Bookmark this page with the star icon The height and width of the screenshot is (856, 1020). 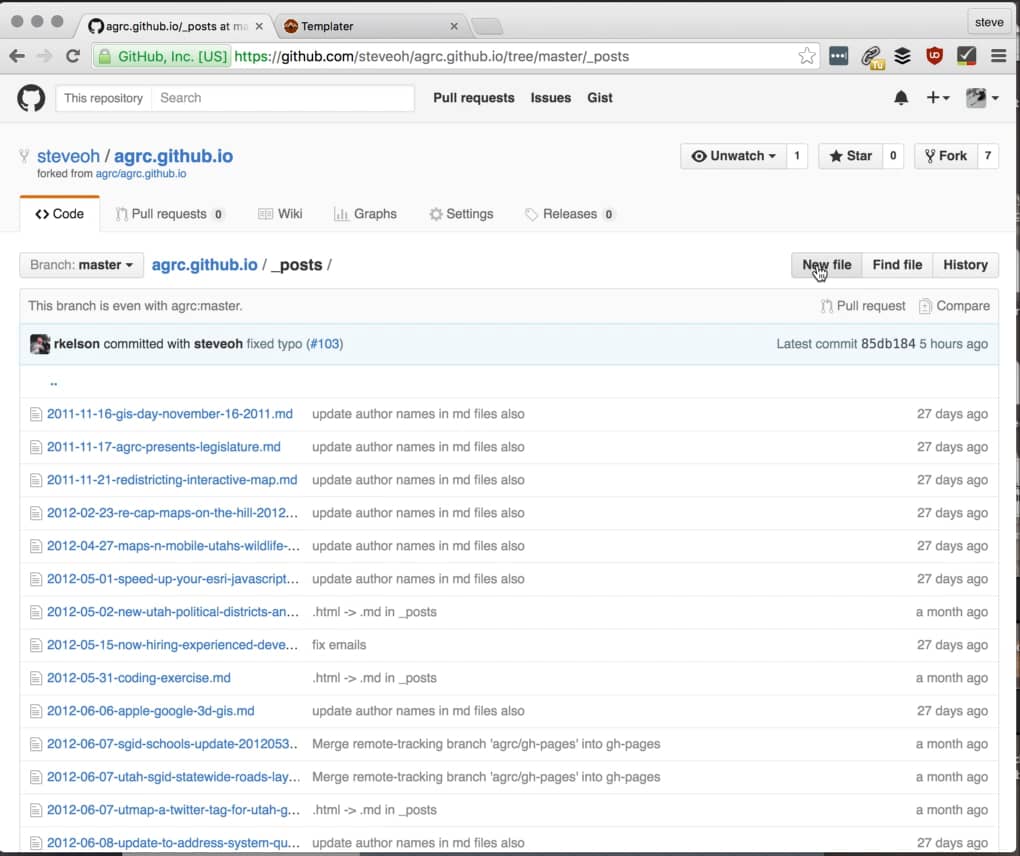(x=807, y=56)
